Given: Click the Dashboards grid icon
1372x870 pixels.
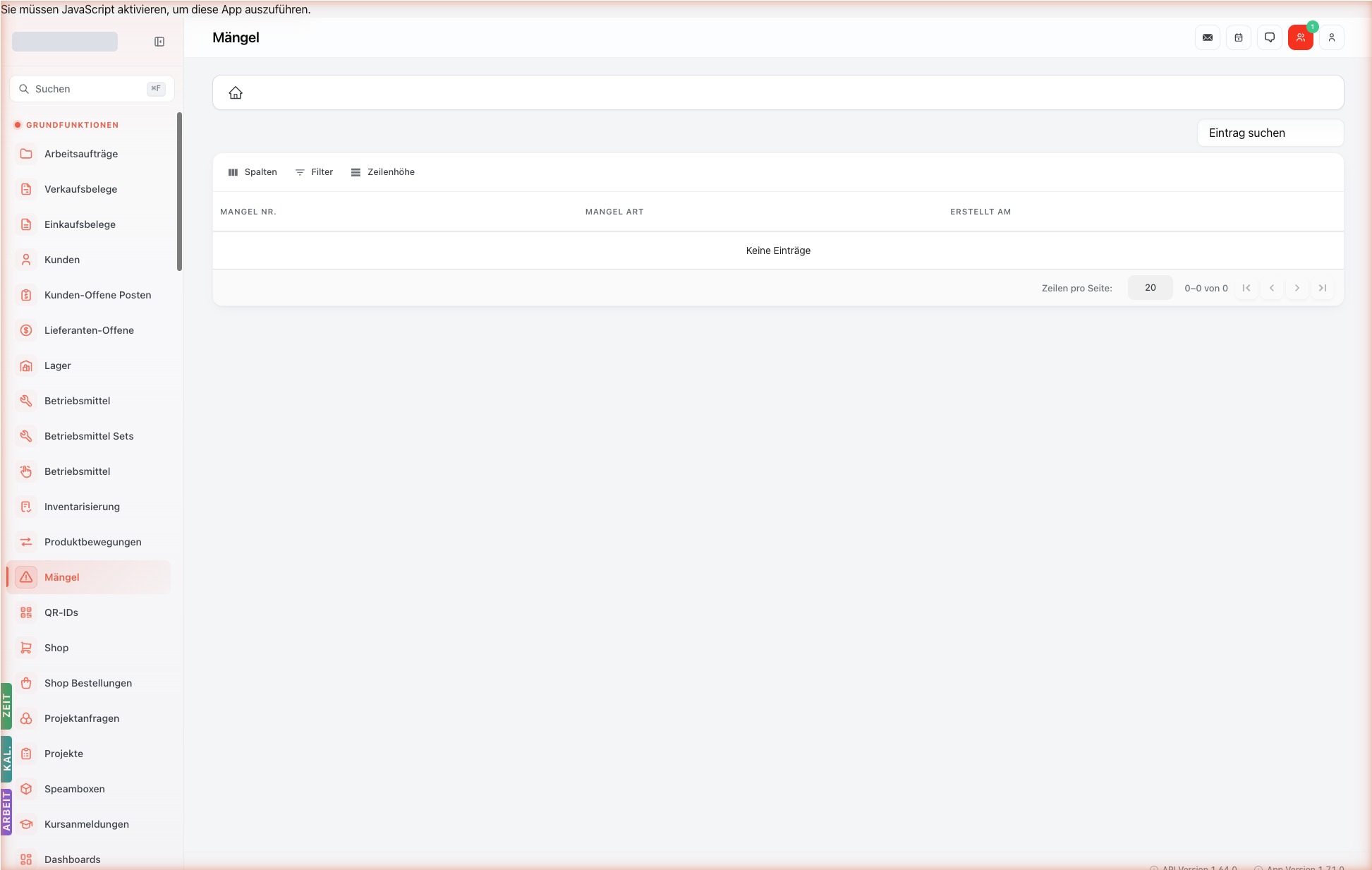Looking at the screenshot, I should pyautogui.click(x=26, y=859).
